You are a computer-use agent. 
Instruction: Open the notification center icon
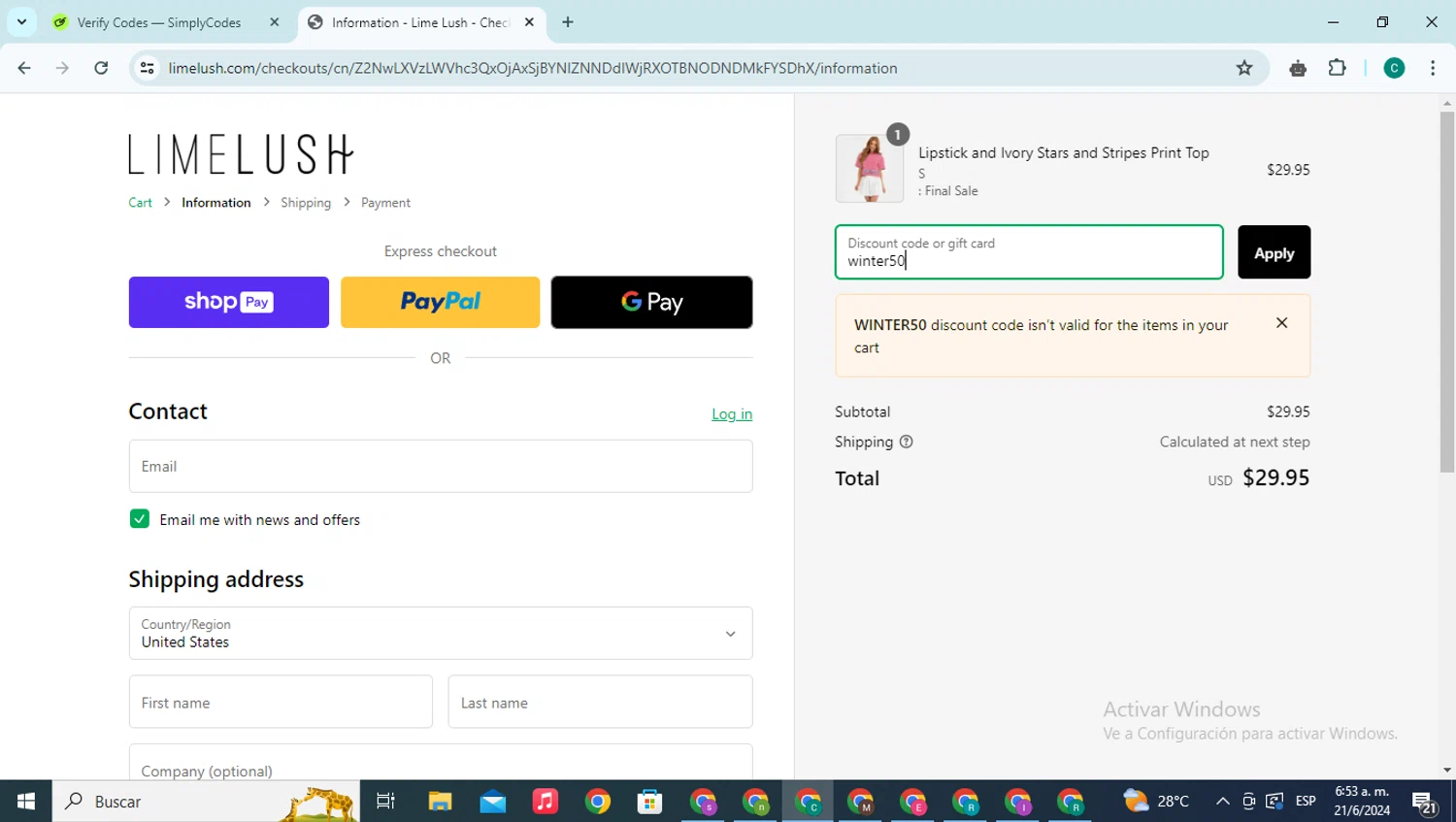pos(1425,803)
